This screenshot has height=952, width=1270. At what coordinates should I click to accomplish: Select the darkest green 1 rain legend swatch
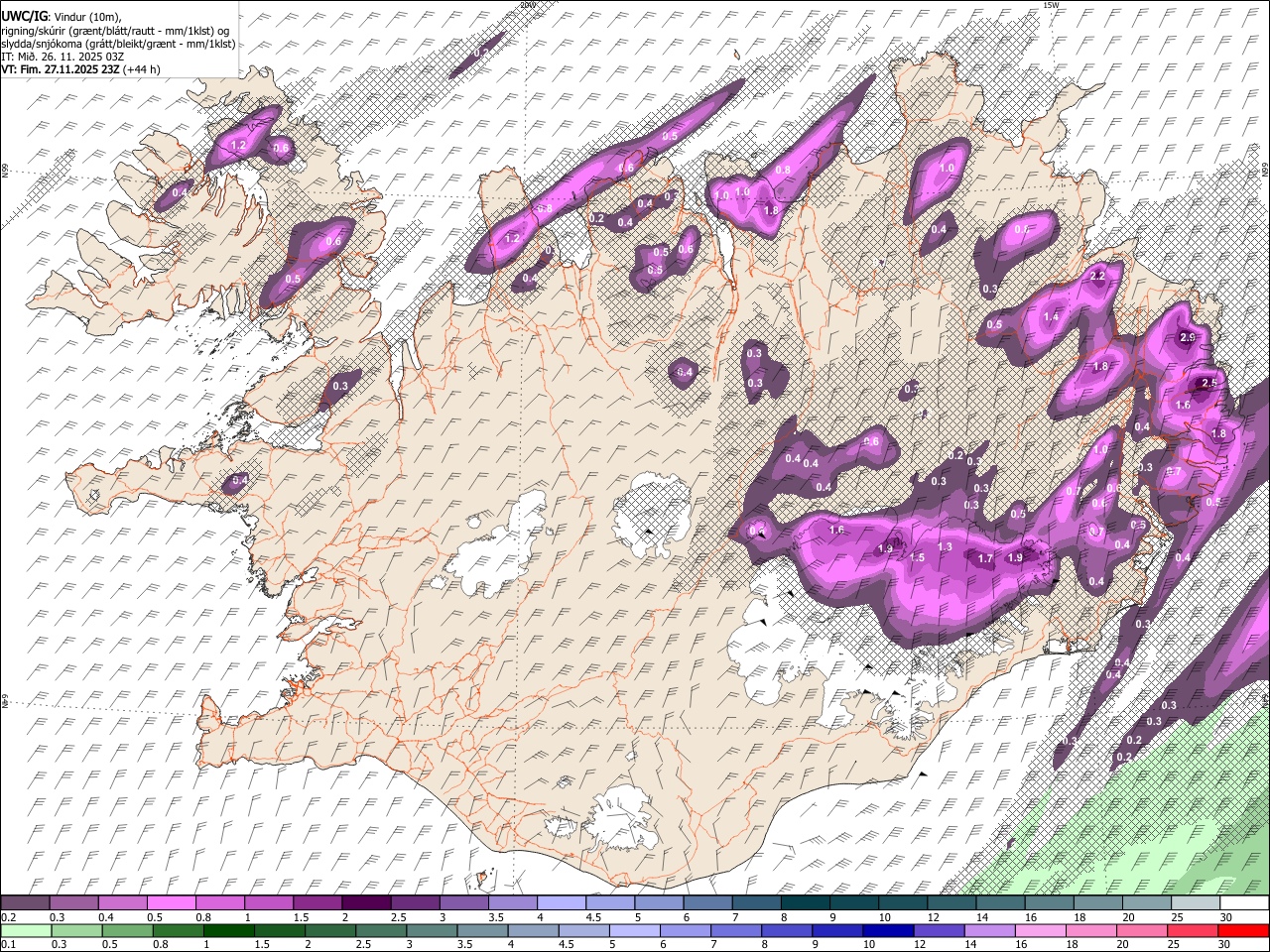[x=229, y=930]
